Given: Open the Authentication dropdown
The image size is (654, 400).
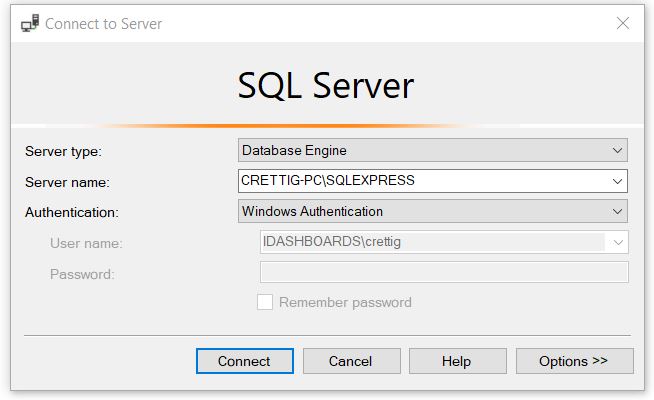Looking at the screenshot, I should click(433, 211).
